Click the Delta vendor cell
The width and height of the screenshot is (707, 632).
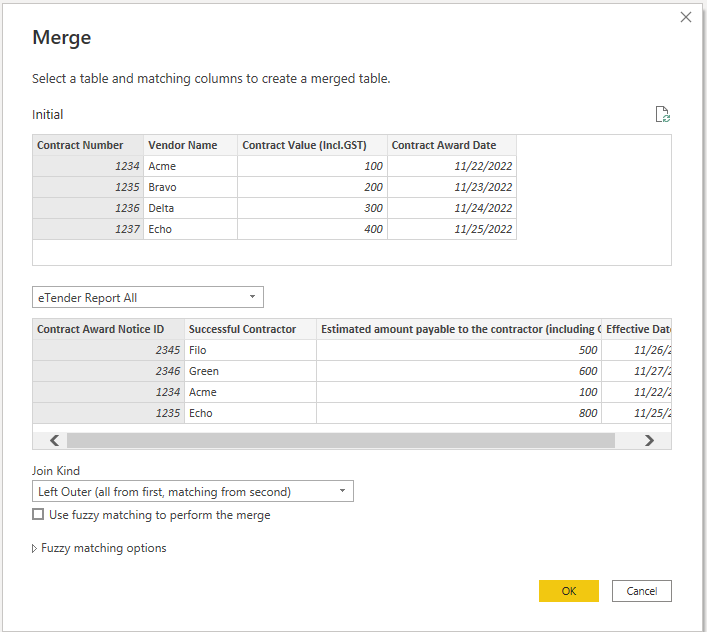[x=190, y=208]
